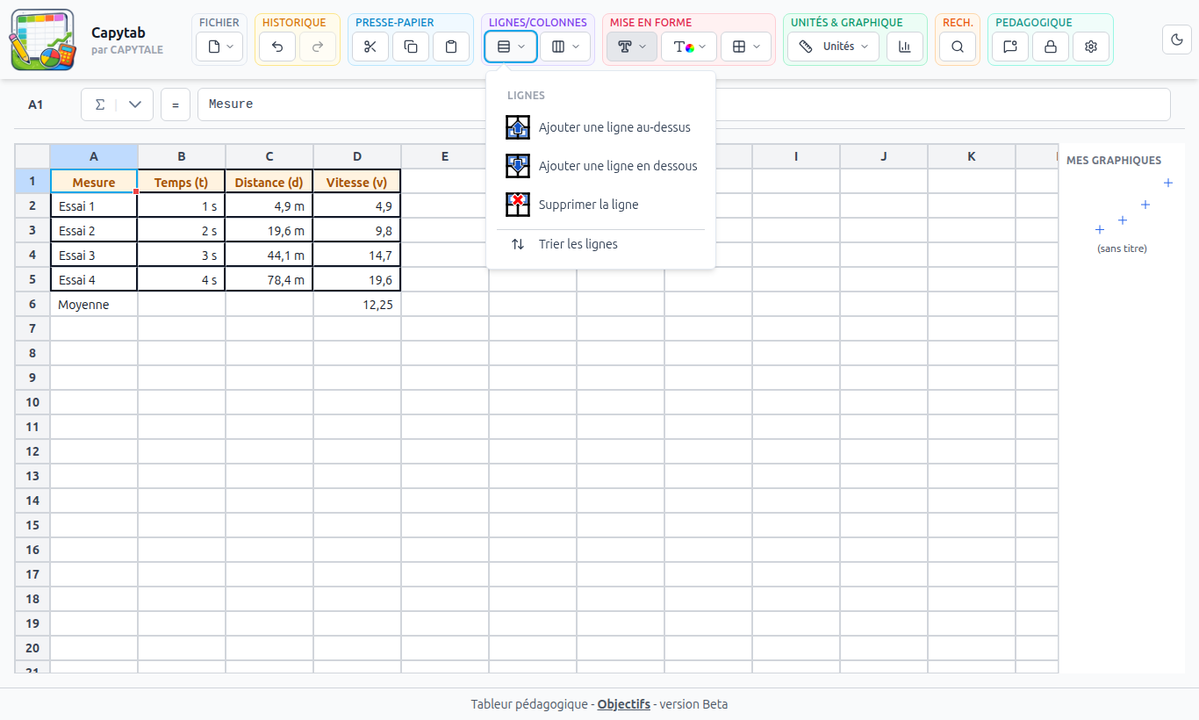
Task: Click the bar chart icon
Action: [x=905, y=47]
